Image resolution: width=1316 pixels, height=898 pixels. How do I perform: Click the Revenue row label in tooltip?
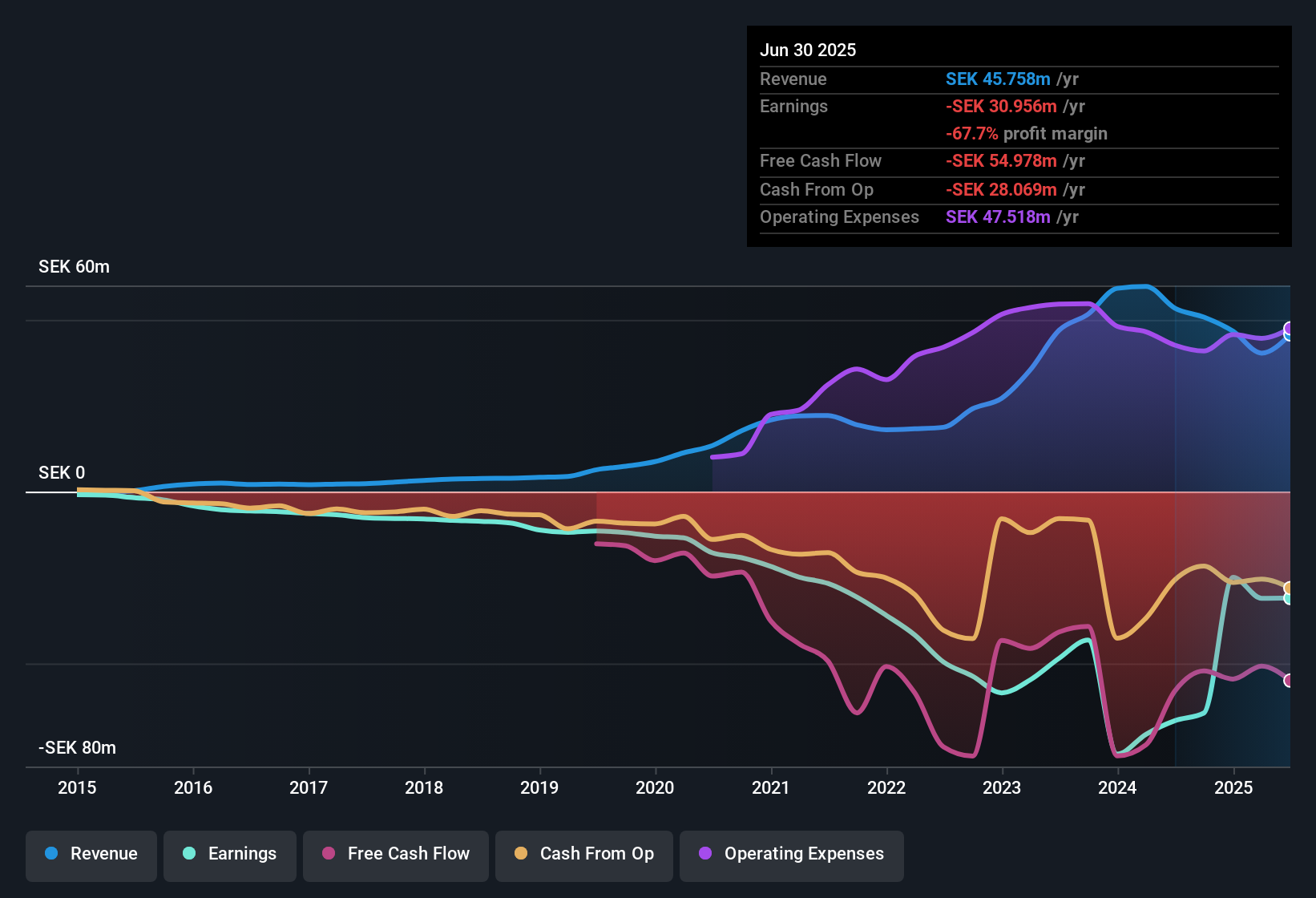tap(793, 79)
